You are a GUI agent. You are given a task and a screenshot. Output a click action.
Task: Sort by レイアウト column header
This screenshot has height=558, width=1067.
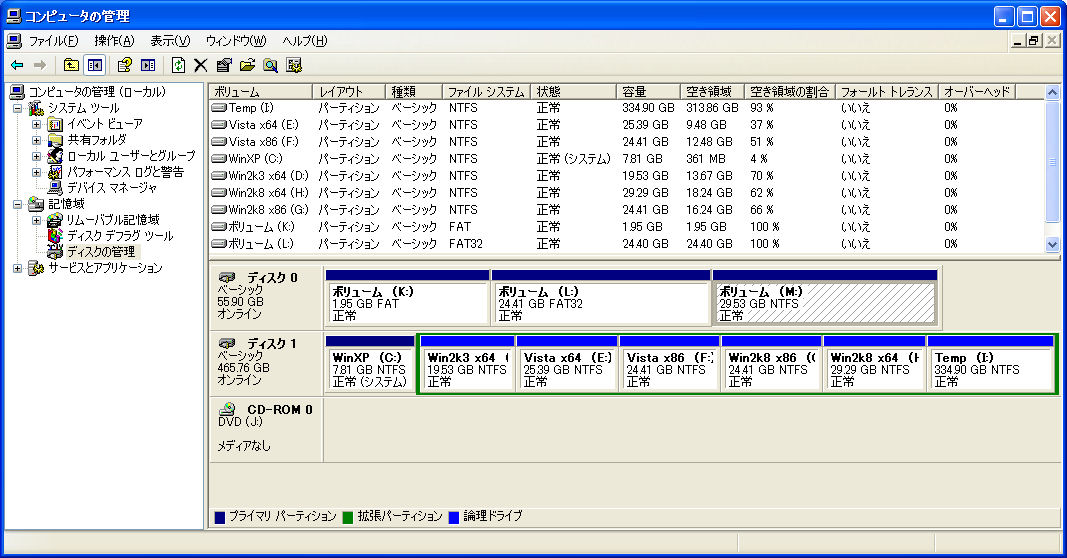pyautogui.click(x=348, y=92)
